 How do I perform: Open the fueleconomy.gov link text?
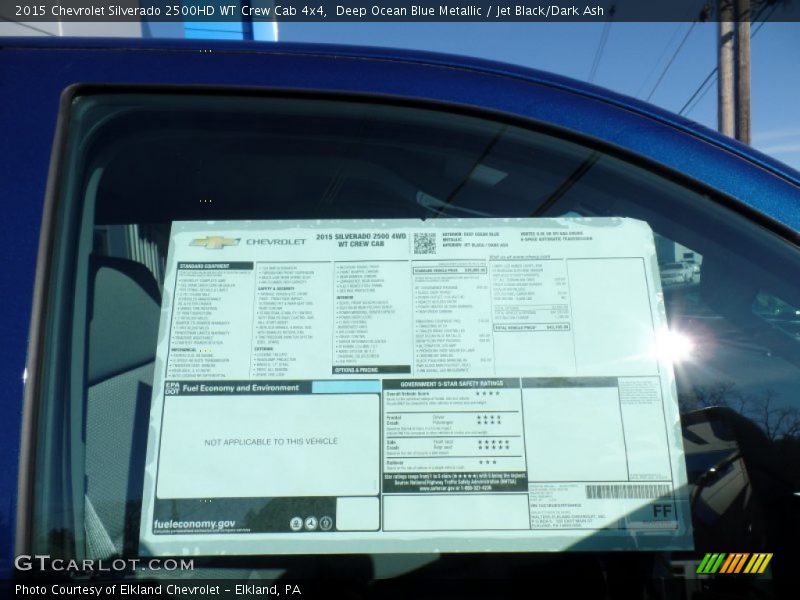pyautogui.click(x=195, y=524)
